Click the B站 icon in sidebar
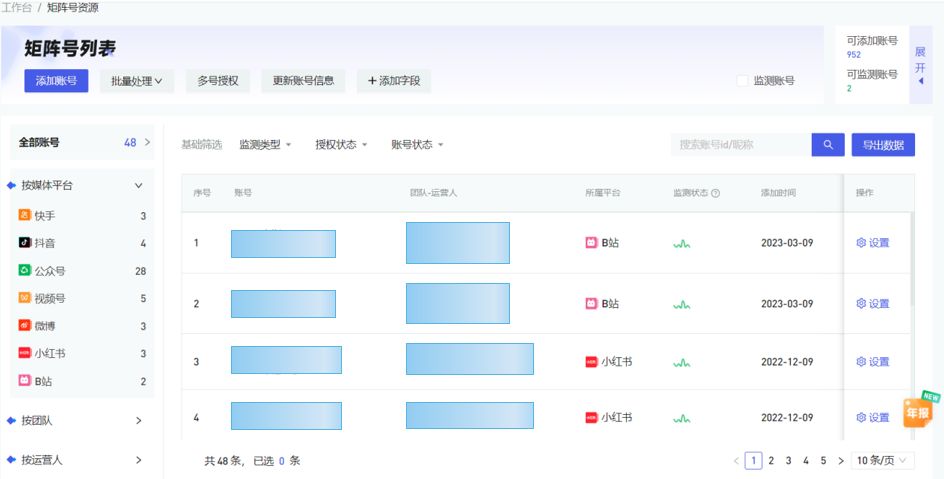944x479 pixels. pos(24,380)
